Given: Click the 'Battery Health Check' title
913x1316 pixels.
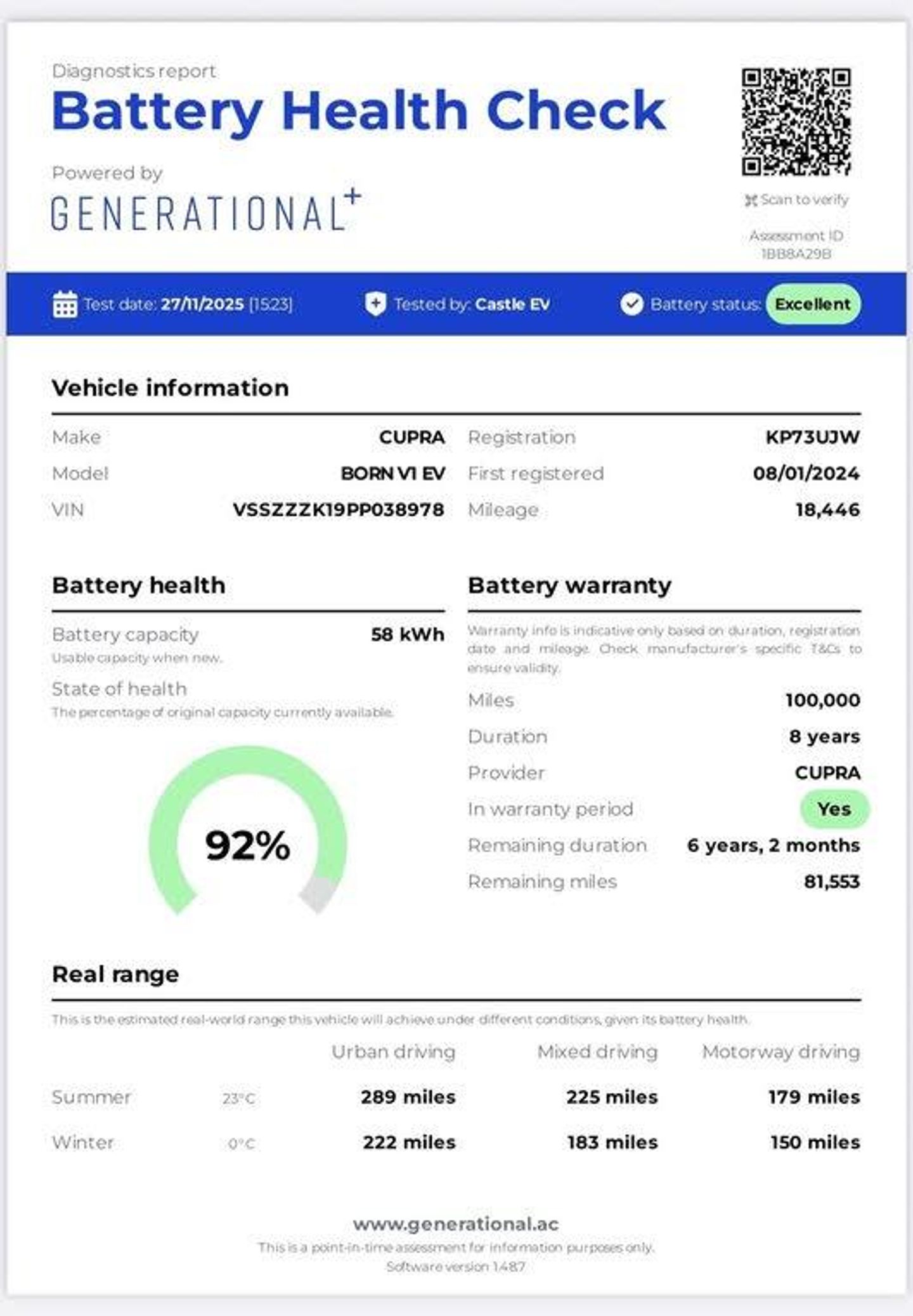Looking at the screenshot, I should (358, 111).
